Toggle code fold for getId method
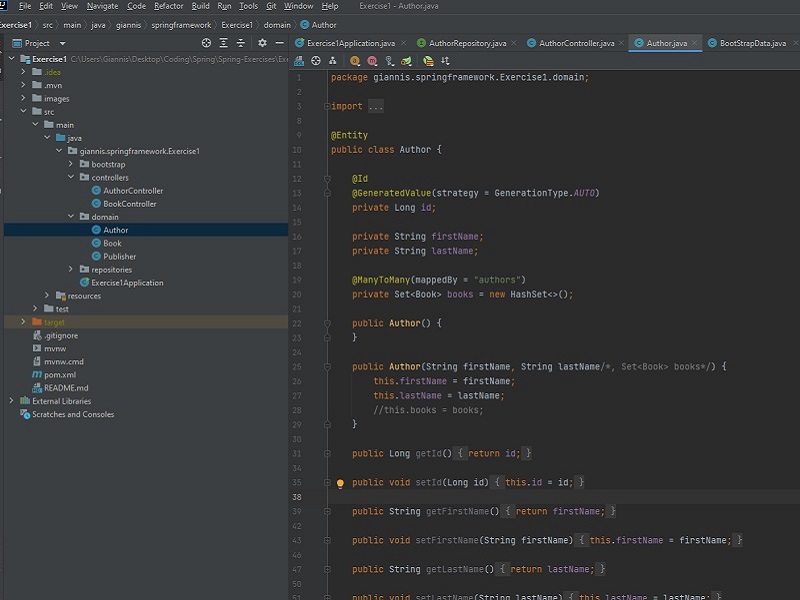 (x=327, y=454)
